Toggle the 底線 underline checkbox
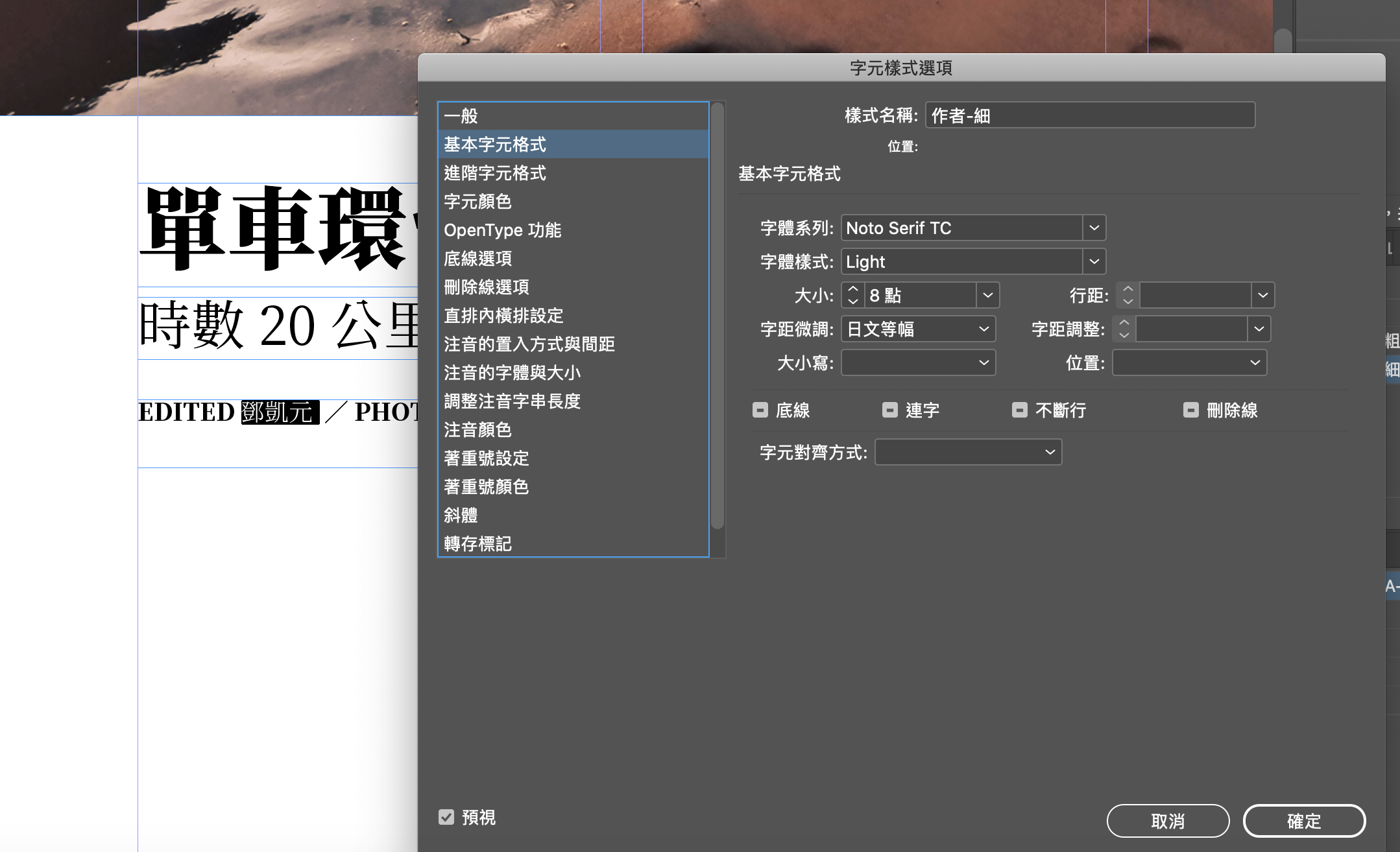 point(760,410)
